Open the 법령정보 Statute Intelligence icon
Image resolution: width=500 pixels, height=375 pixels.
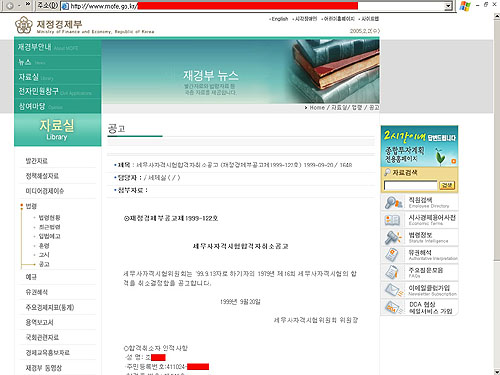click(x=393, y=238)
